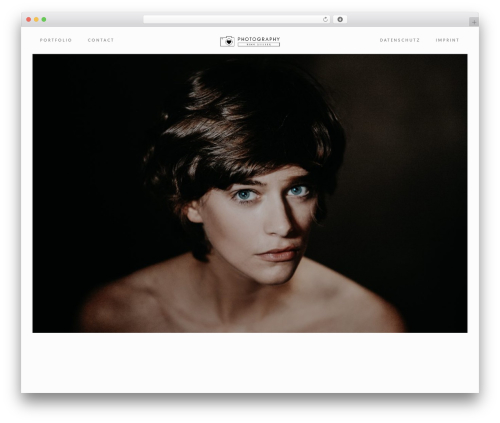Open the Imprint page
Screen dimensions: 500x423
click(x=447, y=40)
